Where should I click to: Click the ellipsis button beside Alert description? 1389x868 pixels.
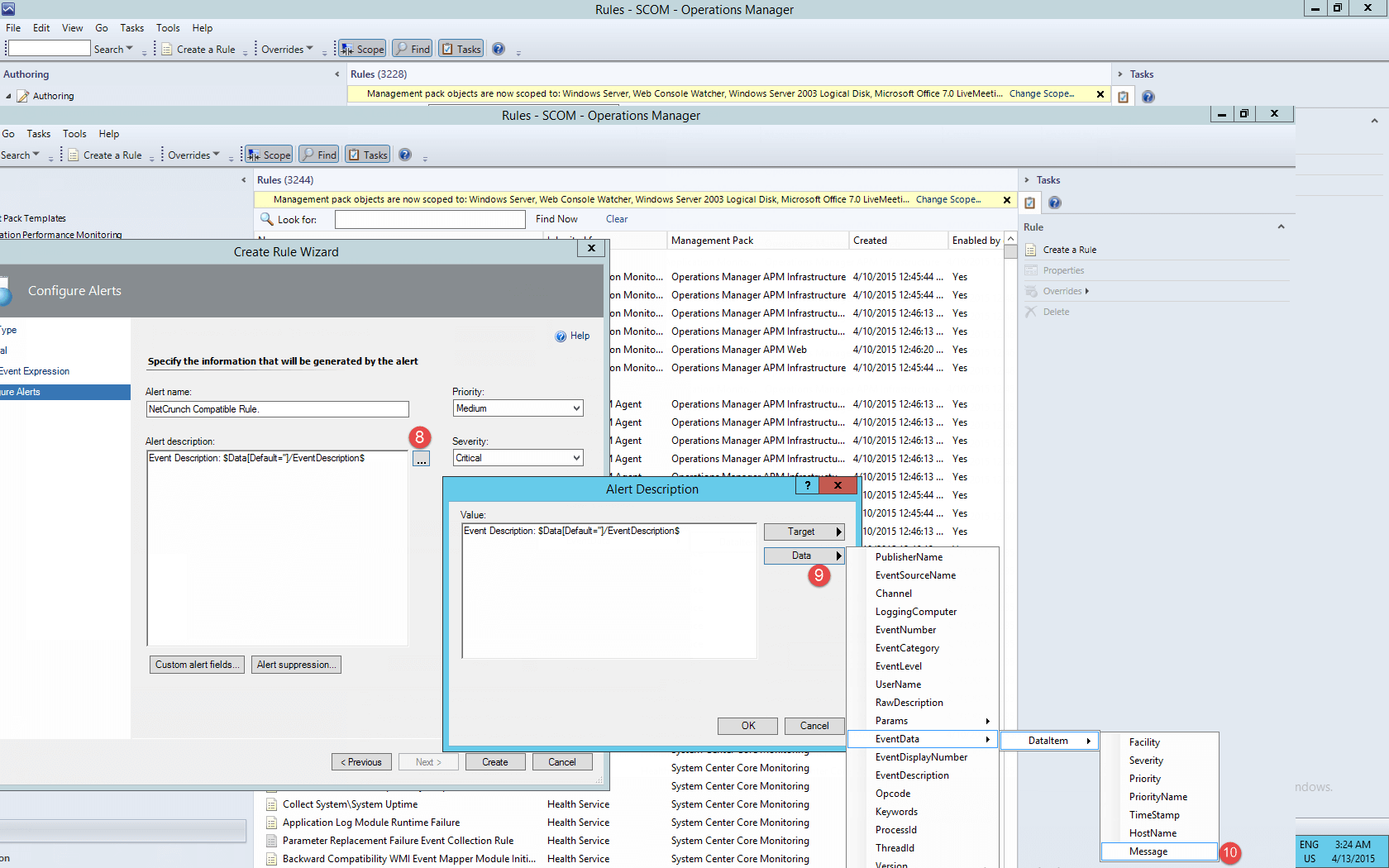pyautogui.click(x=422, y=459)
